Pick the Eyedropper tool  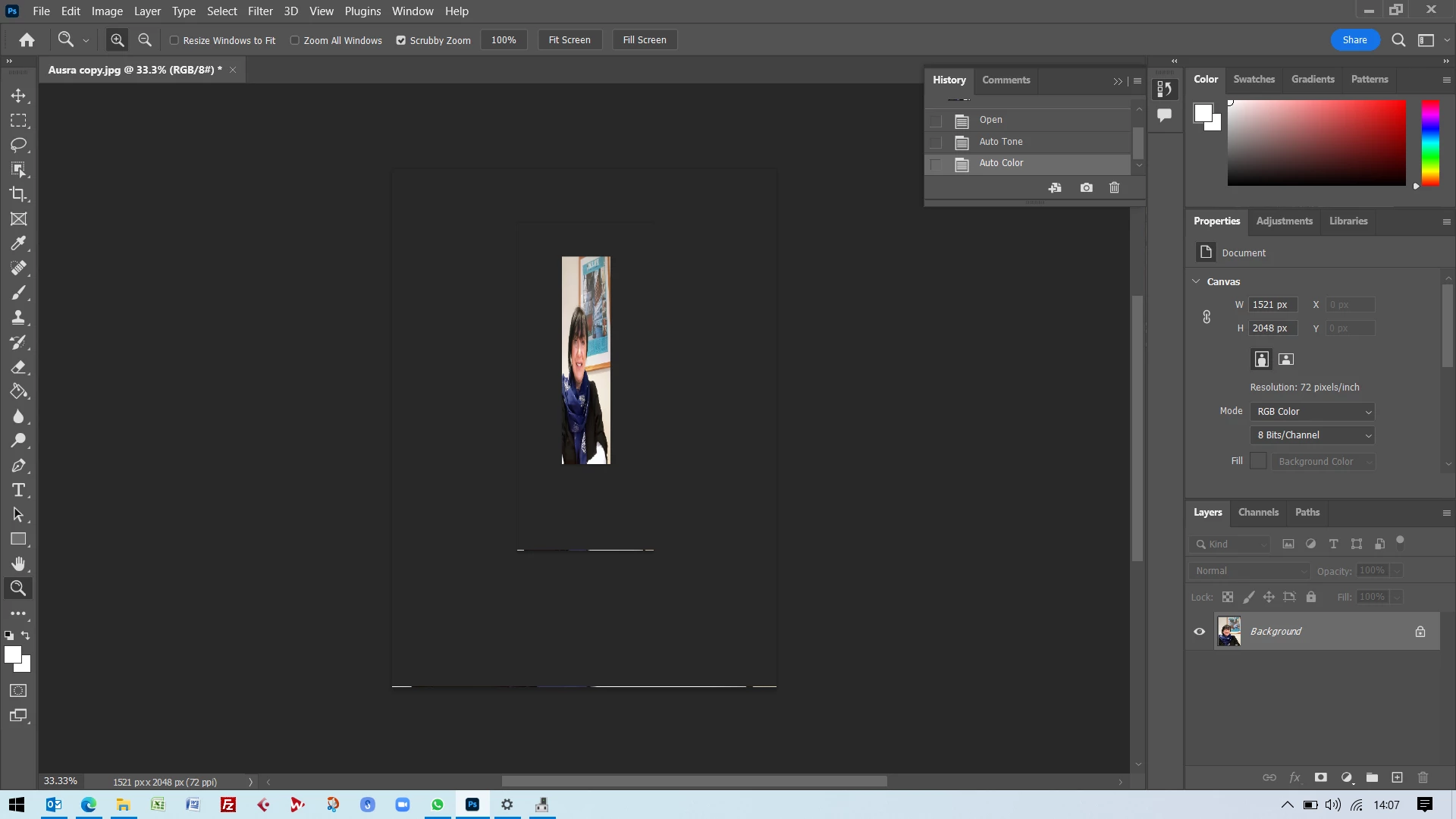tap(18, 243)
